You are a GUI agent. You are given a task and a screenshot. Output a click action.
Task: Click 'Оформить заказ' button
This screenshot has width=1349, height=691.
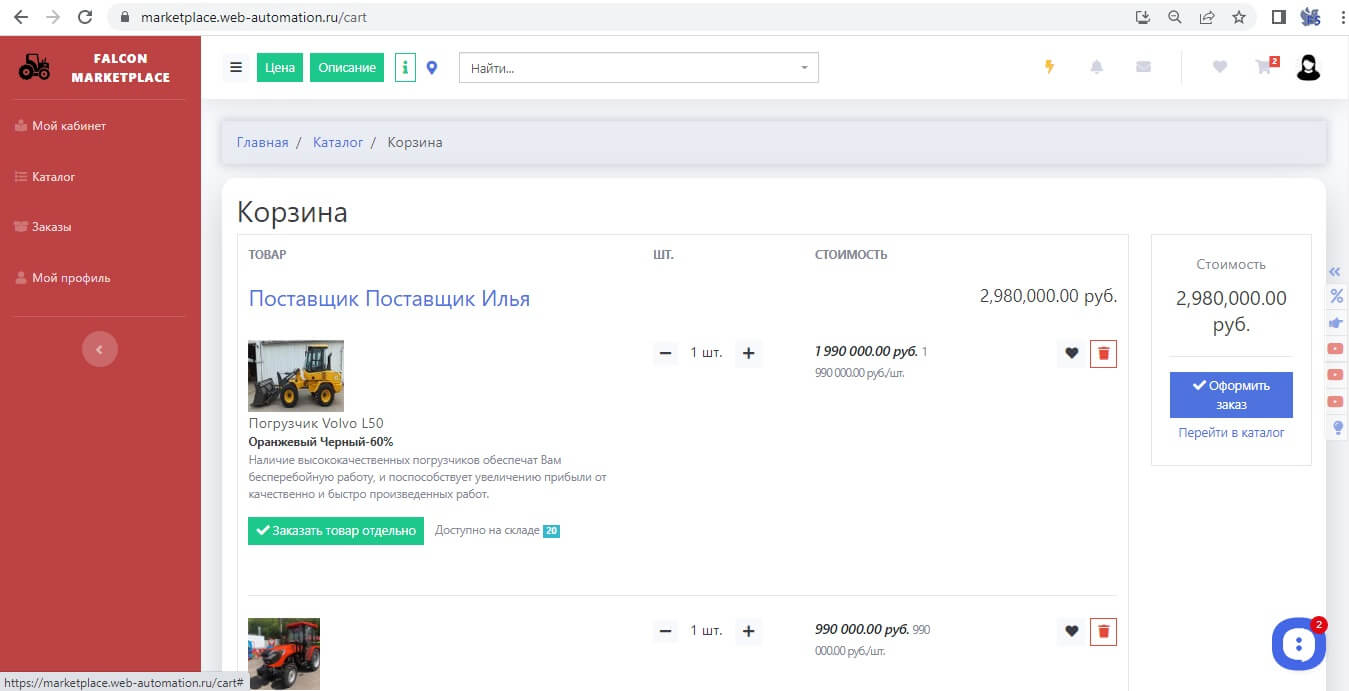coord(1231,395)
